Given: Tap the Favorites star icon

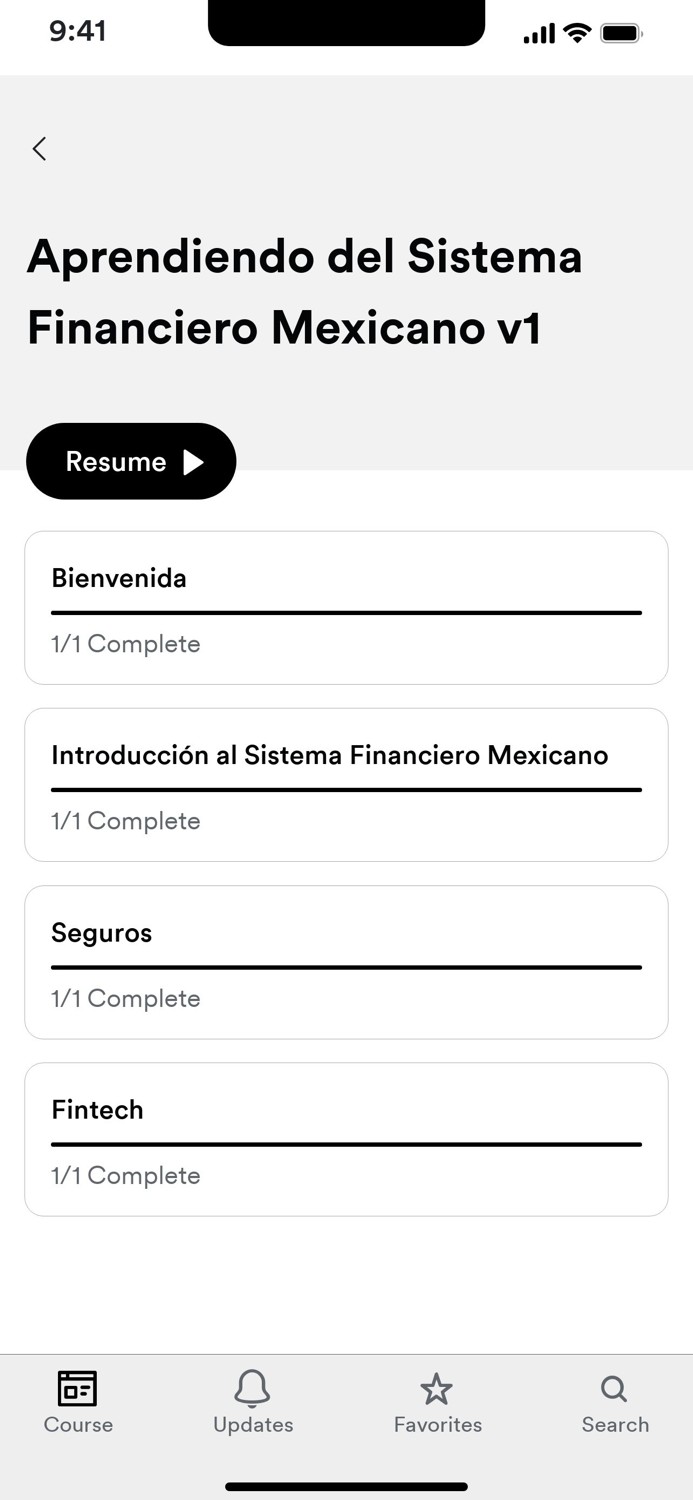Looking at the screenshot, I should (x=437, y=1388).
